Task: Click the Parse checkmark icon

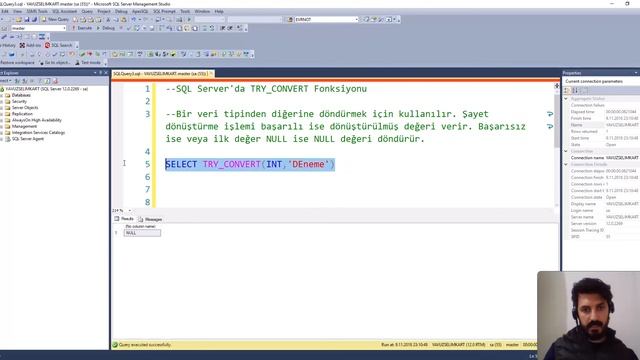Action: pyautogui.click(x=129, y=28)
